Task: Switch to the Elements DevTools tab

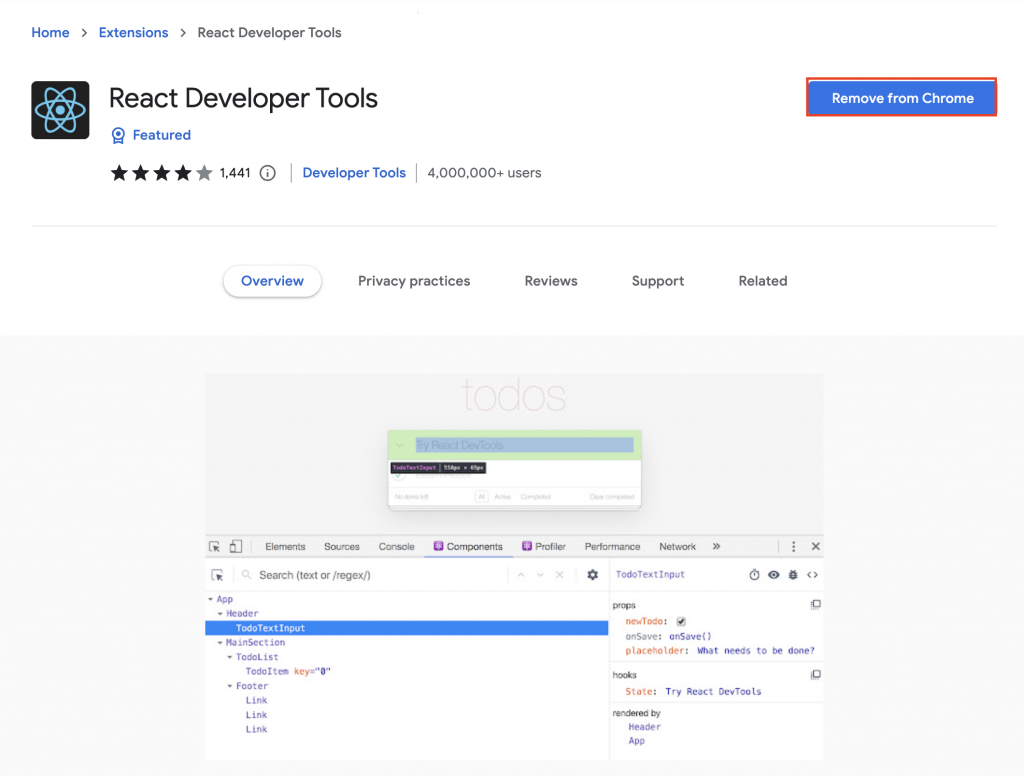Action: 285,547
